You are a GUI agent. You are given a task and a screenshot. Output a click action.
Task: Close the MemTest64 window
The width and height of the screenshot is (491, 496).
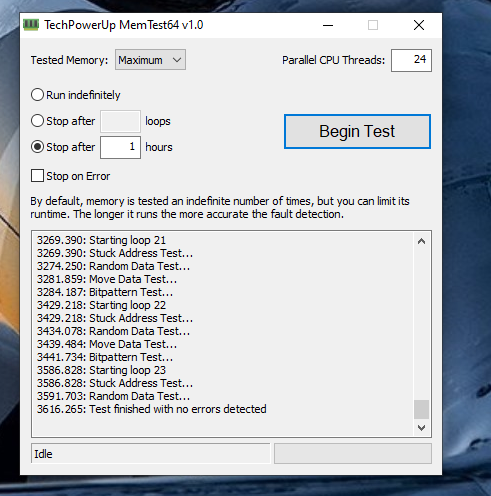pyautogui.click(x=419, y=25)
